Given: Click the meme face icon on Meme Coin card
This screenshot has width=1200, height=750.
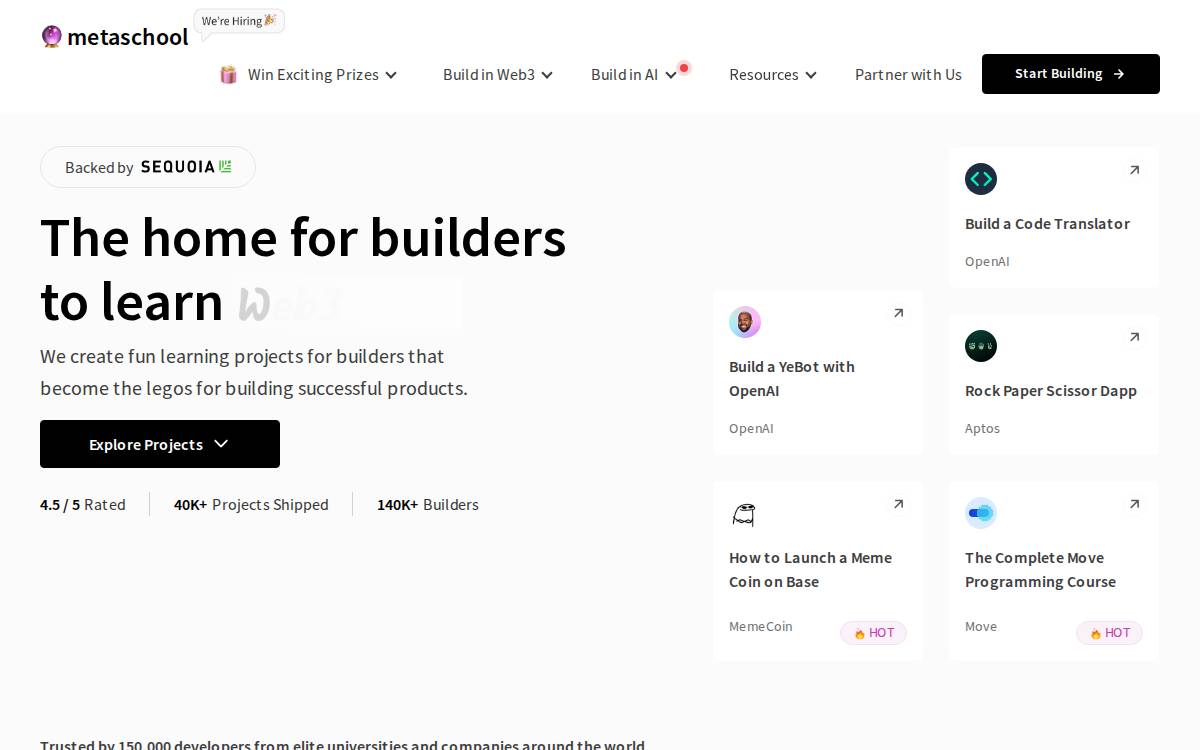Looking at the screenshot, I should [744, 514].
